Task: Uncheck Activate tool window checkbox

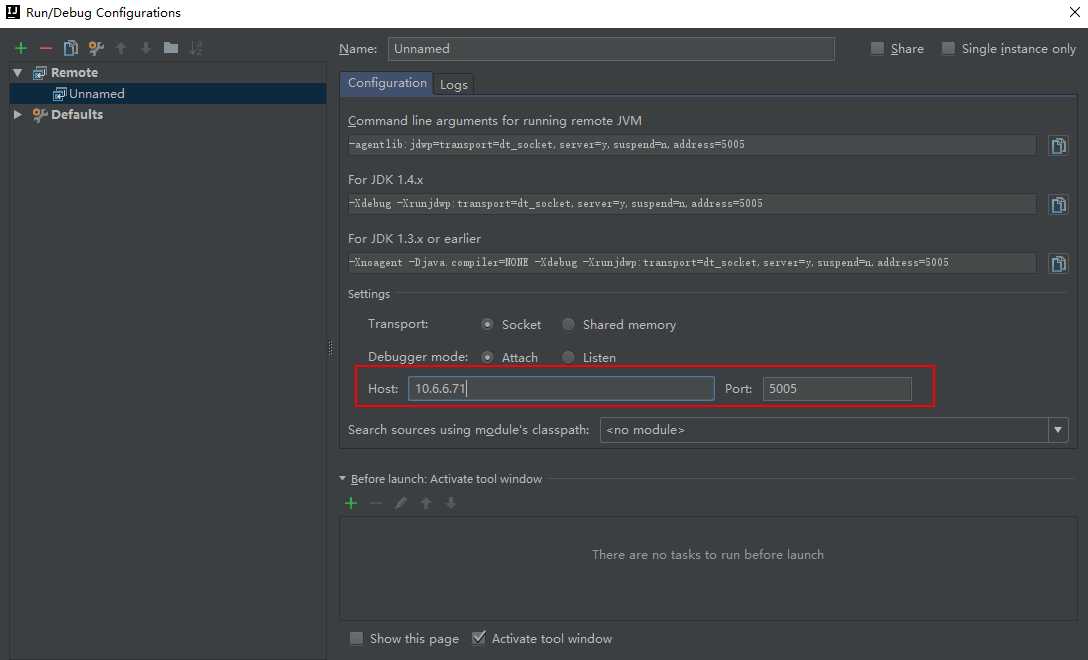Action: tap(479, 638)
